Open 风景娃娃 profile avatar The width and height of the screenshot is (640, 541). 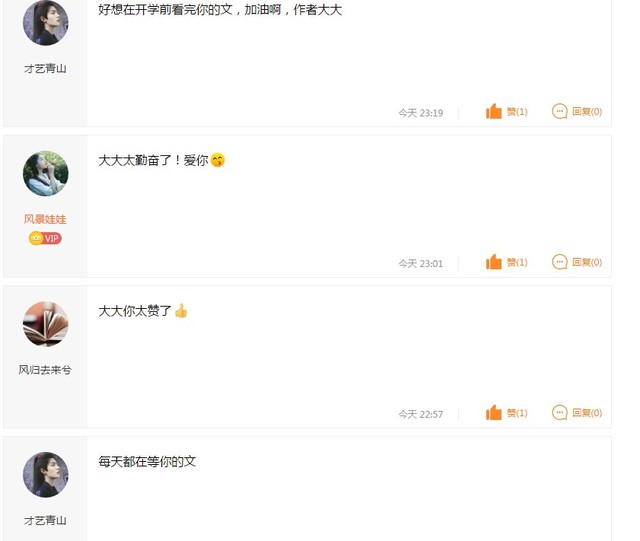pyautogui.click(x=46, y=174)
